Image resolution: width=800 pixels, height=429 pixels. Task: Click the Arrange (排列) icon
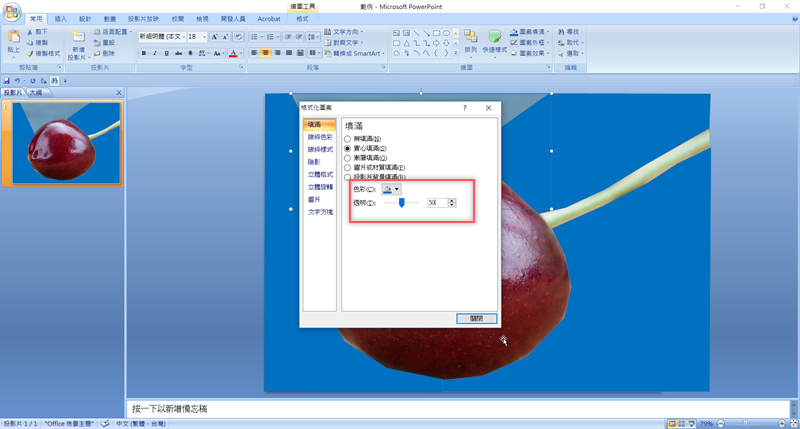coord(470,36)
